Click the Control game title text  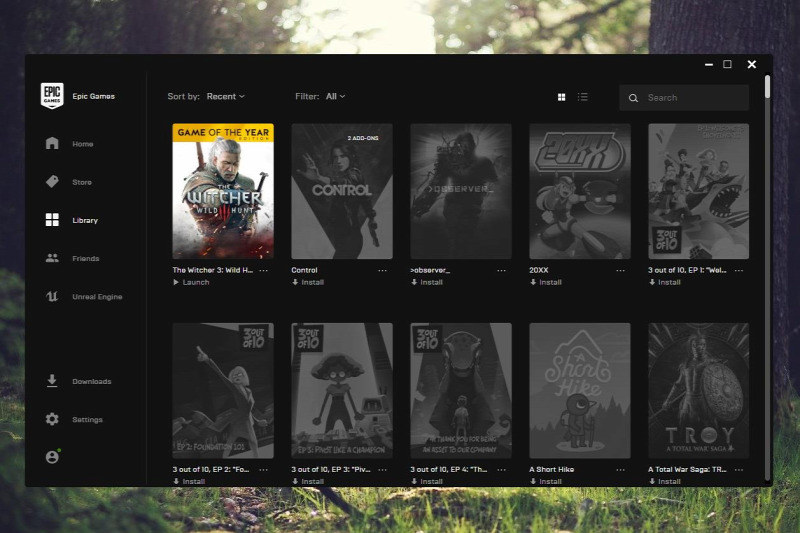tap(304, 270)
